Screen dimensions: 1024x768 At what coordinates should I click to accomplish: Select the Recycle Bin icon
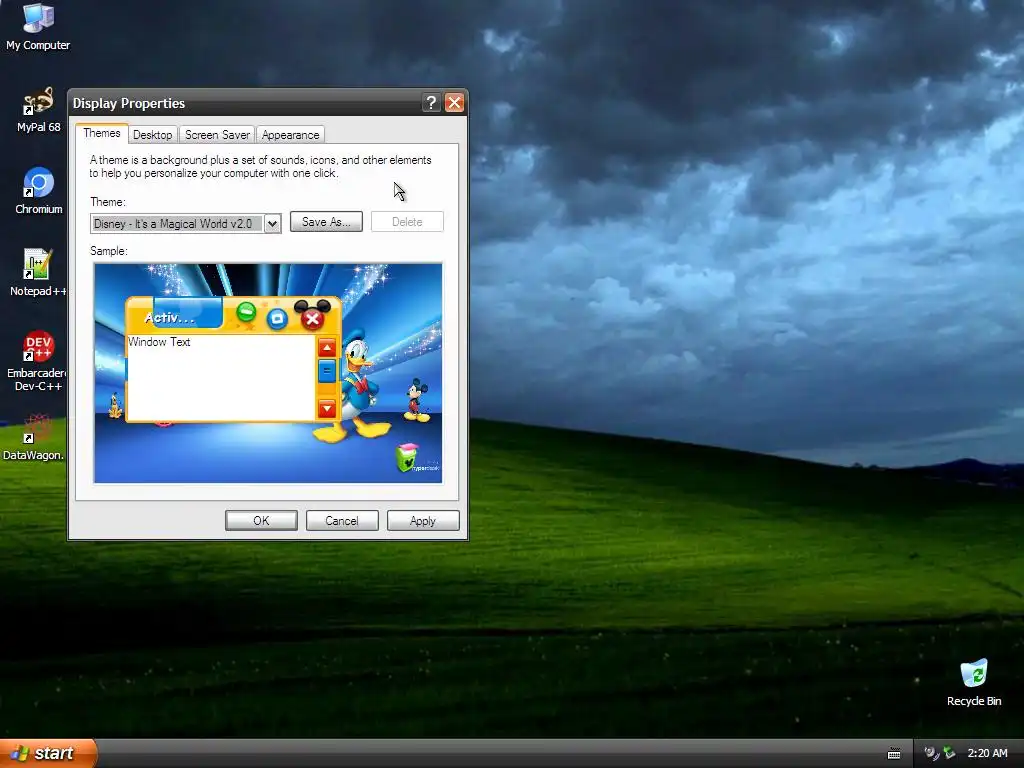click(x=974, y=682)
